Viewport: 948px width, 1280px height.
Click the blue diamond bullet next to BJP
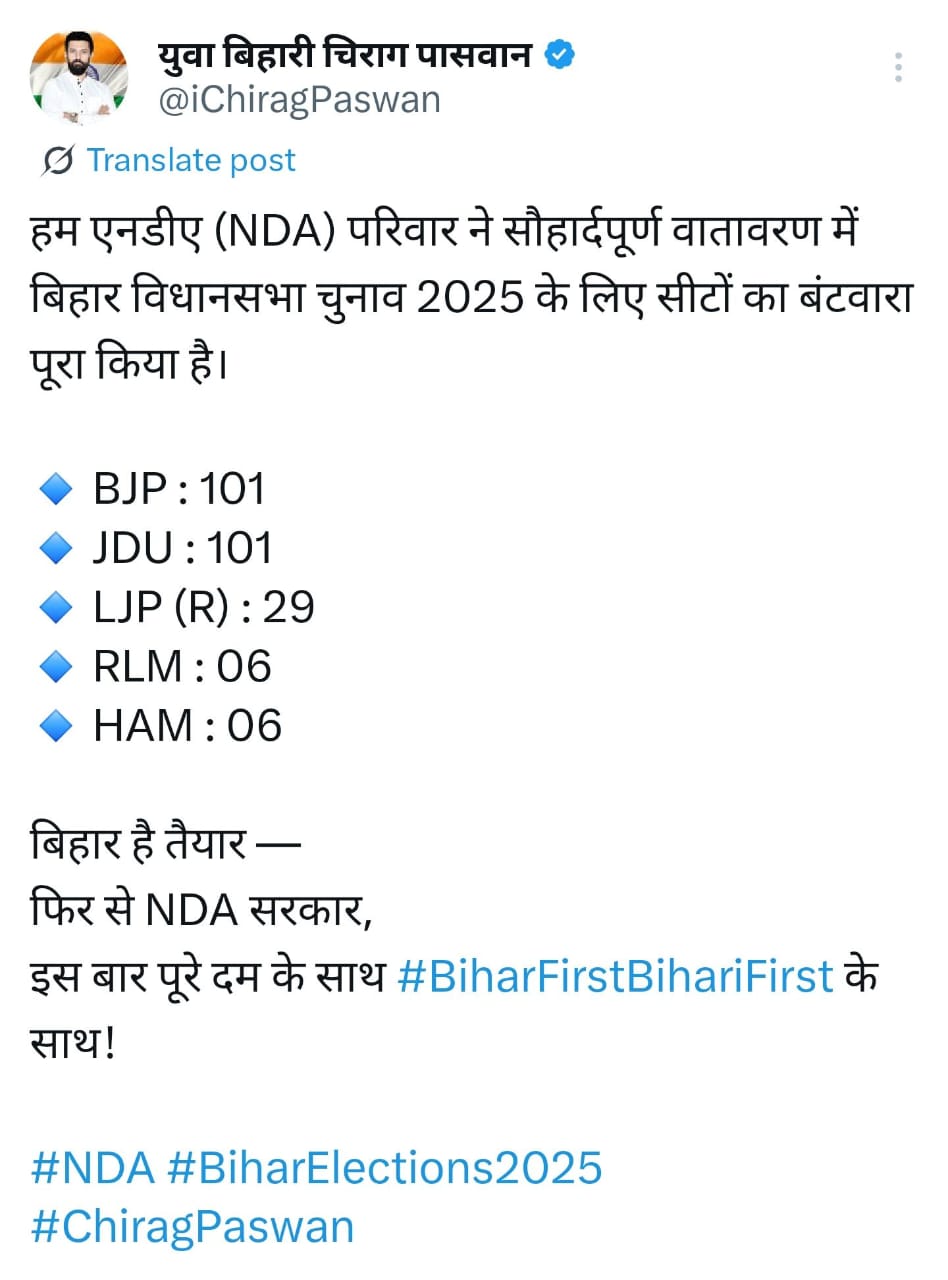(x=57, y=488)
